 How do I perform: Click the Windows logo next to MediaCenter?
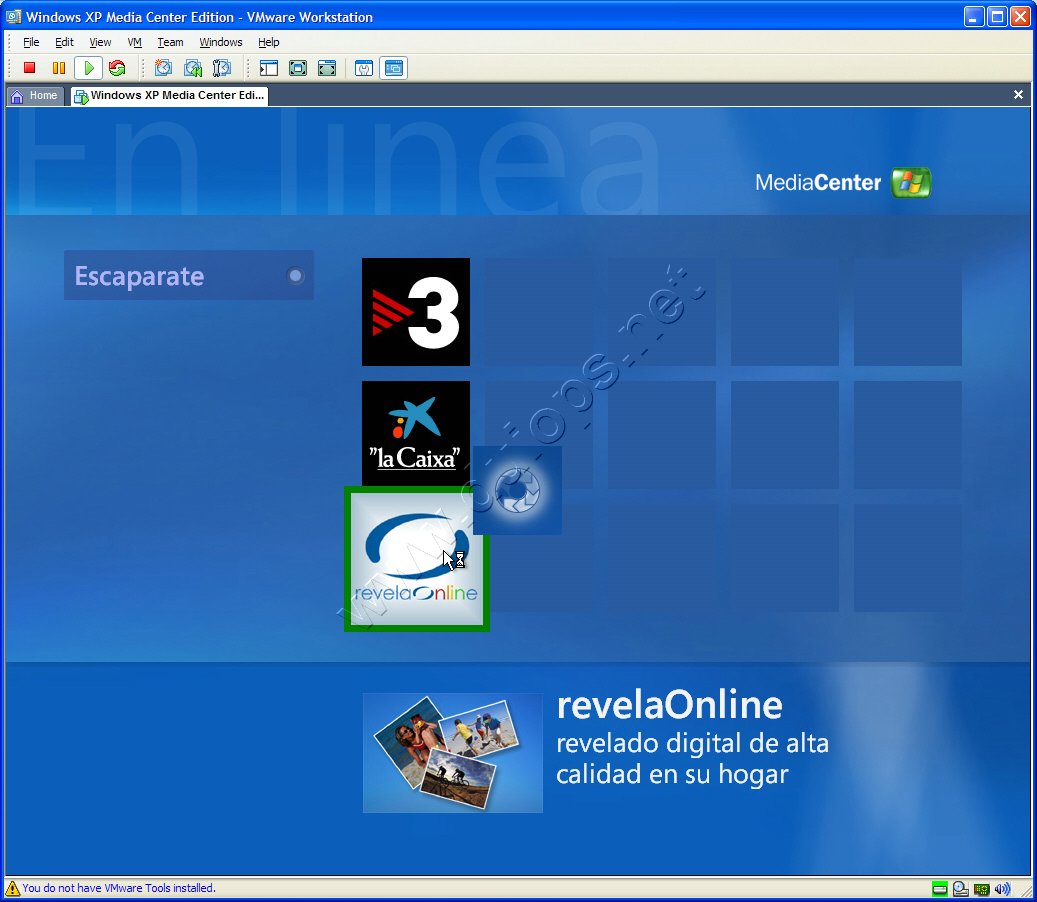(x=911, y=183)
